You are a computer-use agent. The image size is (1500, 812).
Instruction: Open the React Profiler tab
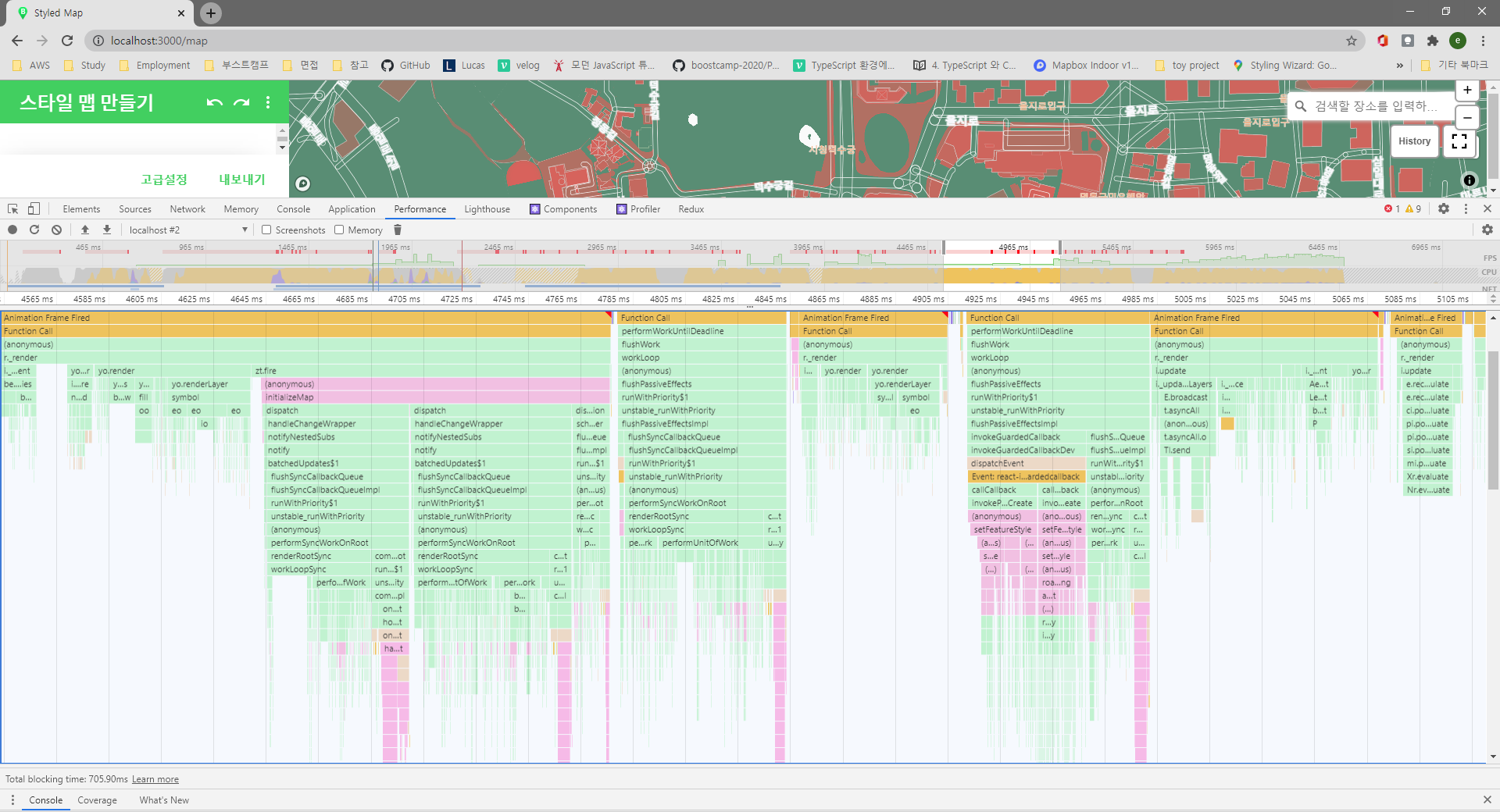click(x=638, y=209)
